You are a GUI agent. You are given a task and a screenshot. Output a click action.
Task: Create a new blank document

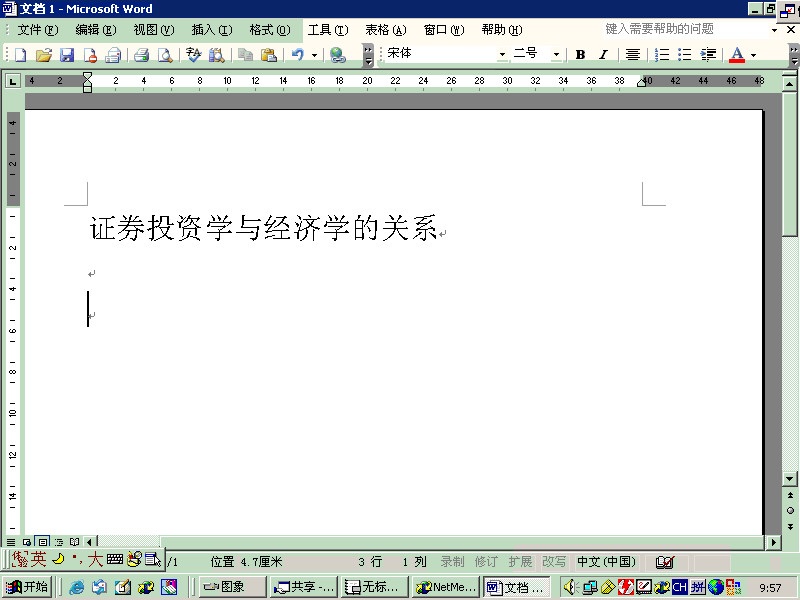pyautogui.click(x=20, y=55)
